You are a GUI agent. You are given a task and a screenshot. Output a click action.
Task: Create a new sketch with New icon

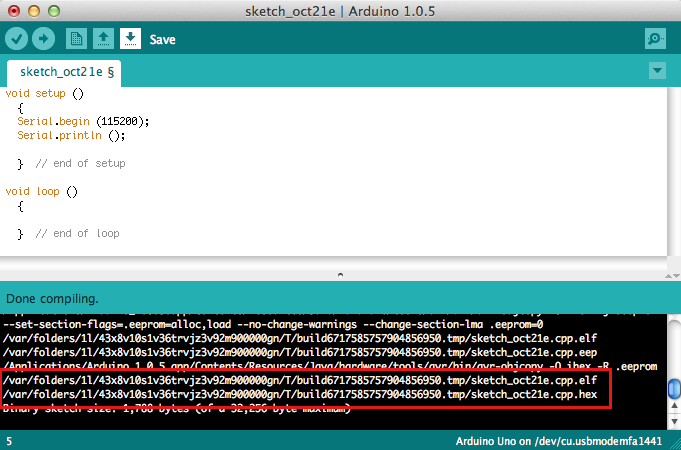[x=76, y=39]
